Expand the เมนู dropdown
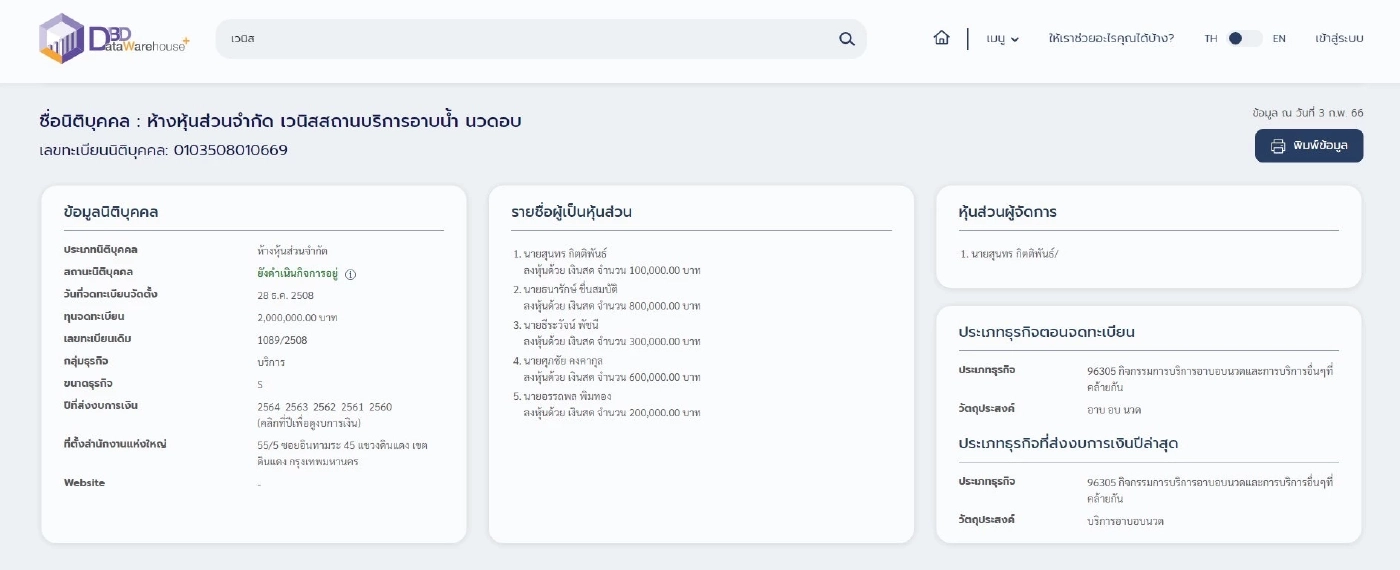 1001,39
